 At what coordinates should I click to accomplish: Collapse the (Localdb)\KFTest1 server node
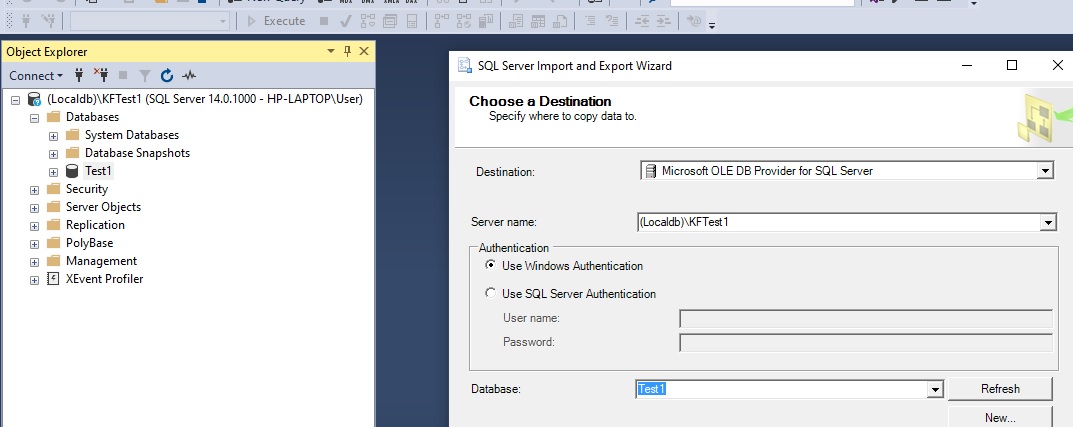16,100
